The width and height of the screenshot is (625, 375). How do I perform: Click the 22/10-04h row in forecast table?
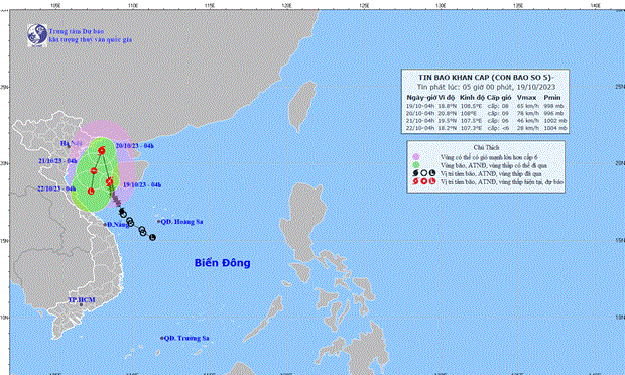pyautogui.click(x=485, y=128)
